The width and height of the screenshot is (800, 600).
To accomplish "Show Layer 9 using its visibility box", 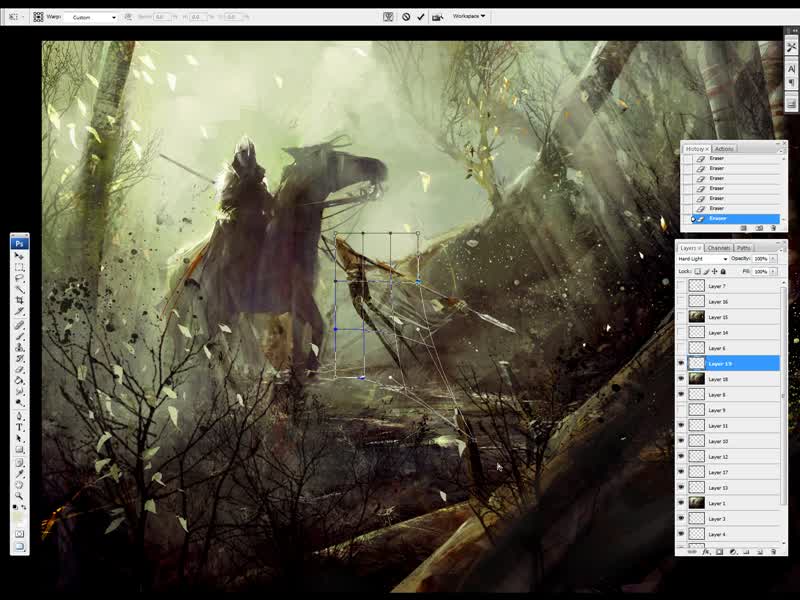I will [681, 410].
